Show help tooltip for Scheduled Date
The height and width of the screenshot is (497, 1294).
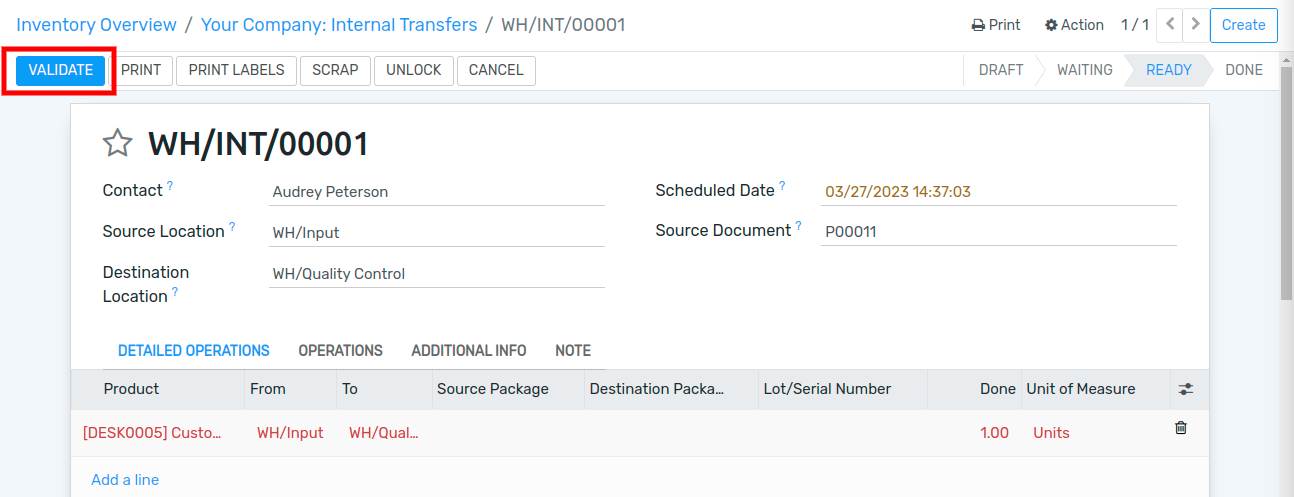coord(782,186)
